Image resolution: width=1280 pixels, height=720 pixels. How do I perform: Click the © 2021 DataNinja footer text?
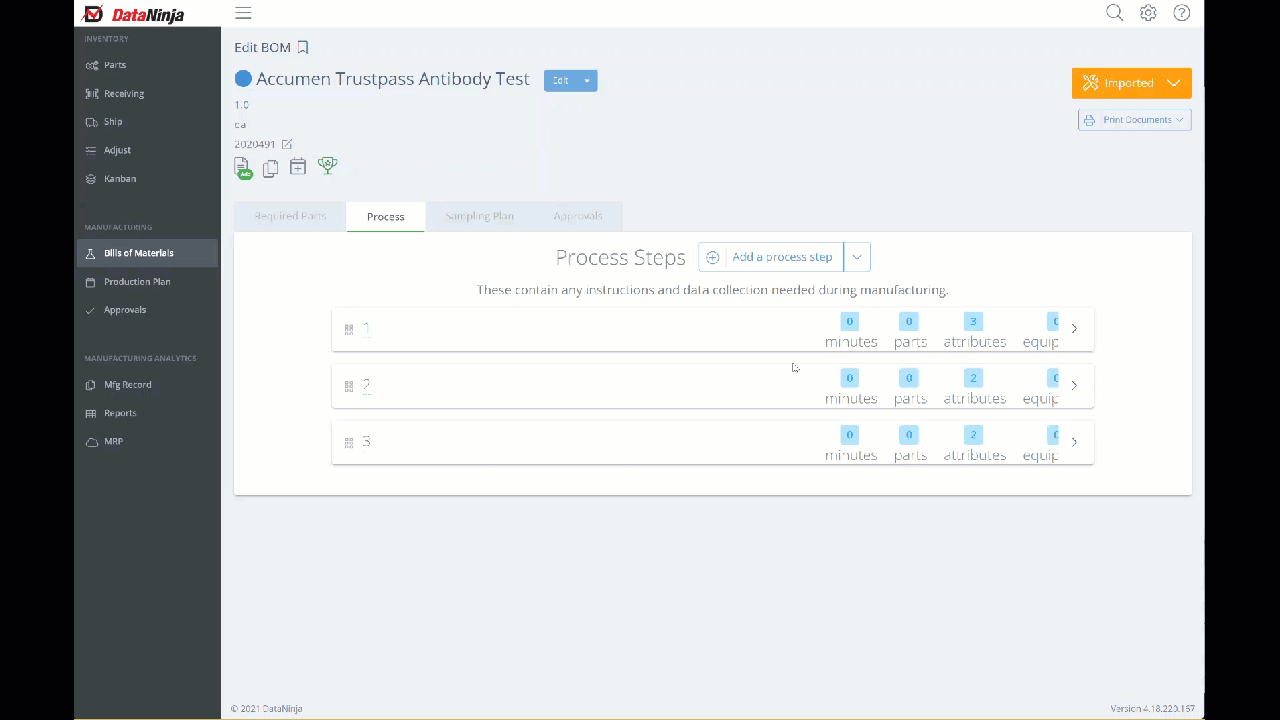(267, 709)
